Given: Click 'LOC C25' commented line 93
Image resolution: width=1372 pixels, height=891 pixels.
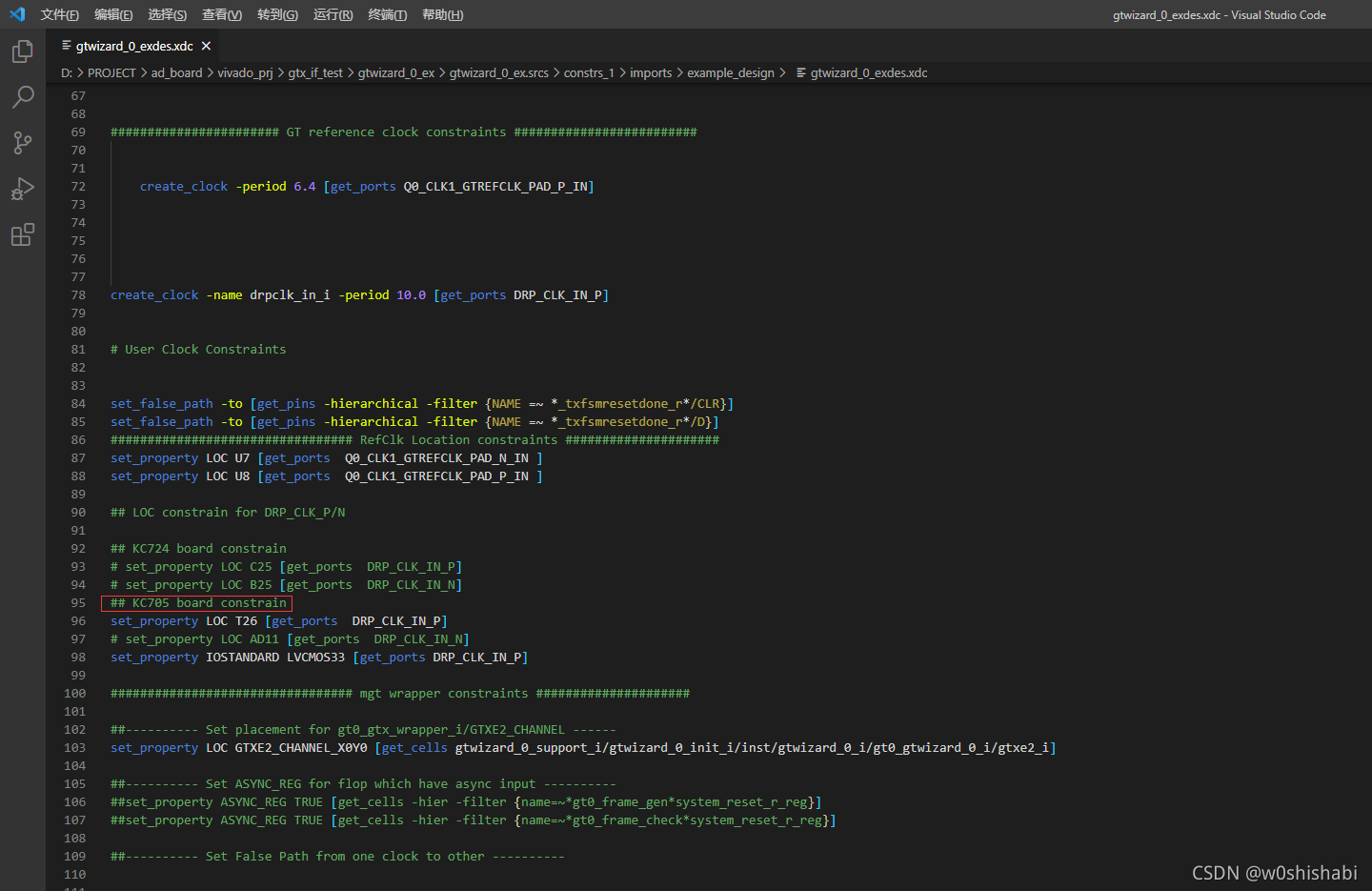Looking at the screenshot, I should [246, 567].
